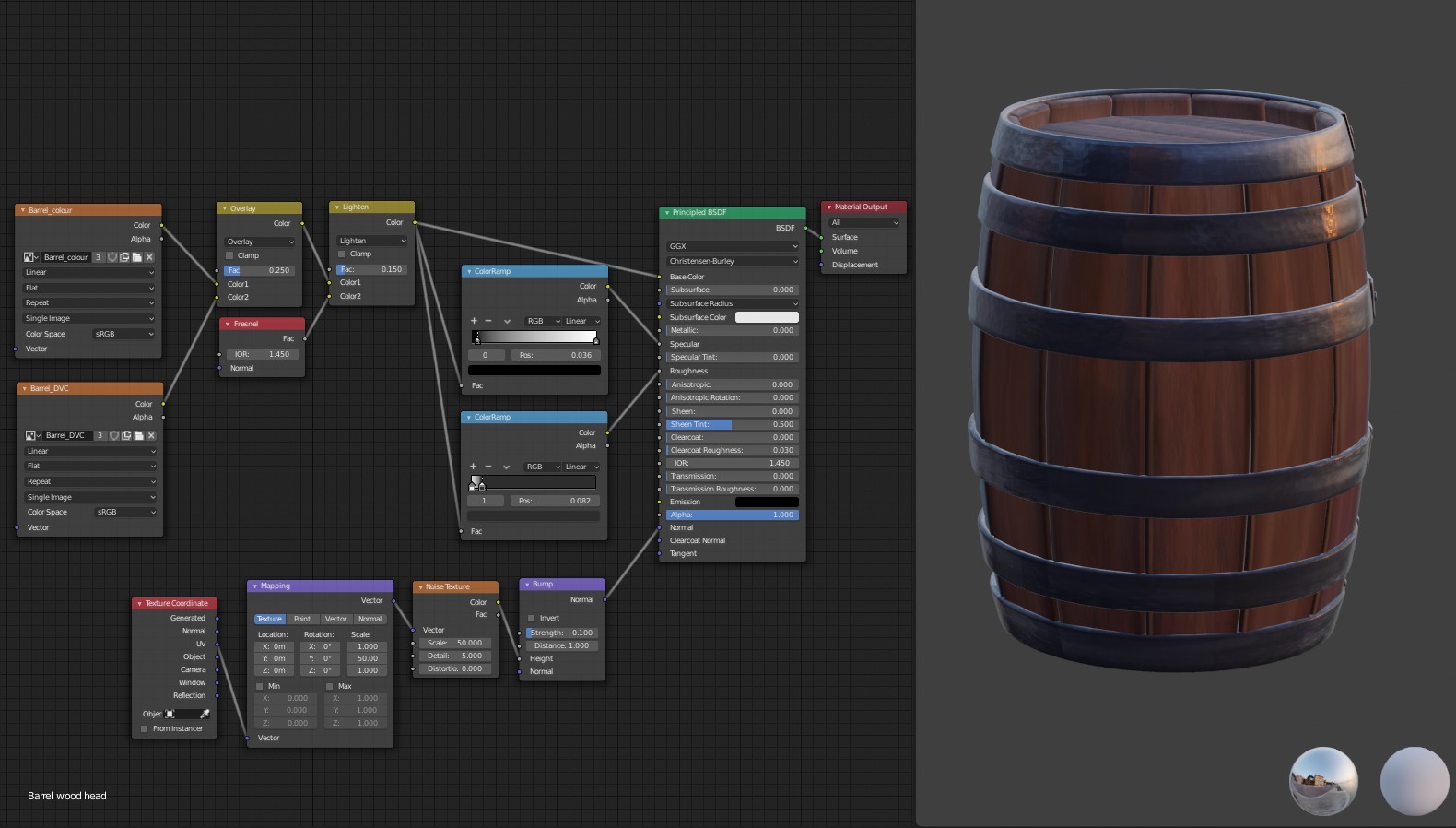The image size is (1456, 828).
Task: Browse images in the Barrel_colour node
Action: click(30, 257)
